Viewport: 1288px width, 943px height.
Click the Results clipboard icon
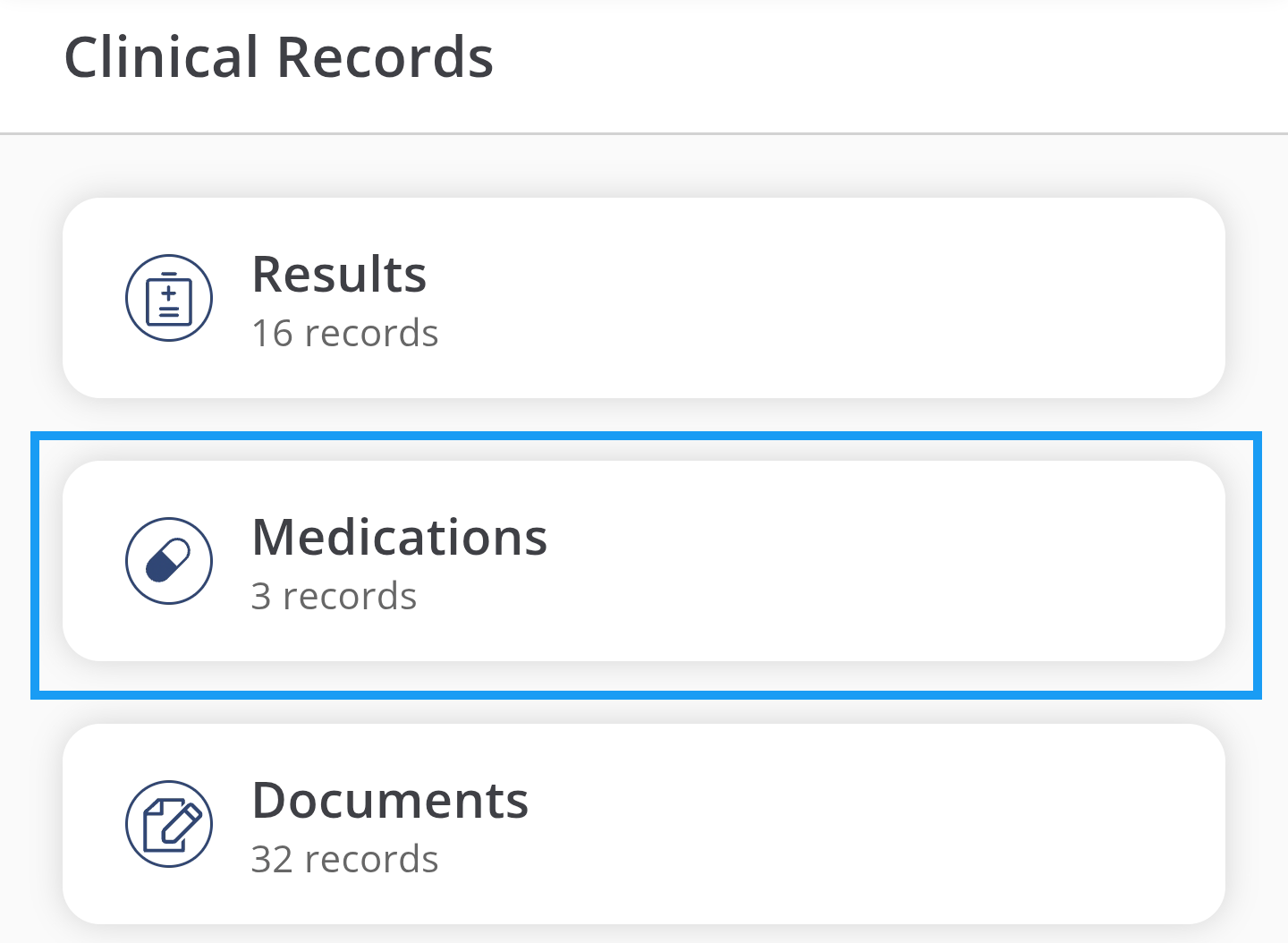pos(169,299)
